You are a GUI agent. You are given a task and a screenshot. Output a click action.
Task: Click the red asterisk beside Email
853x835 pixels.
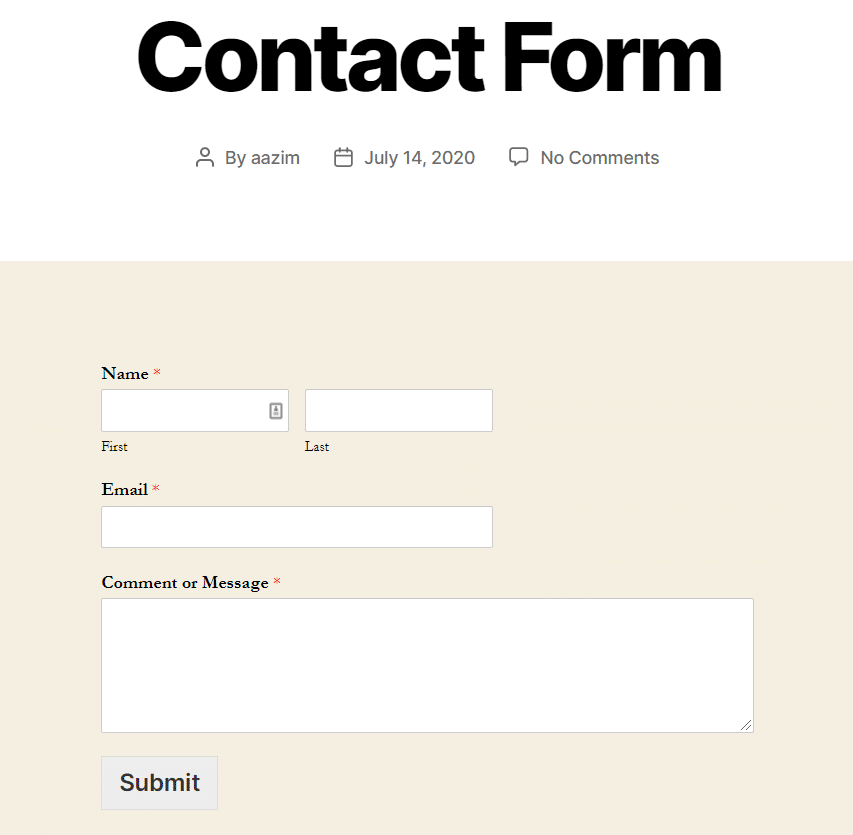click(x=156, y=487)
